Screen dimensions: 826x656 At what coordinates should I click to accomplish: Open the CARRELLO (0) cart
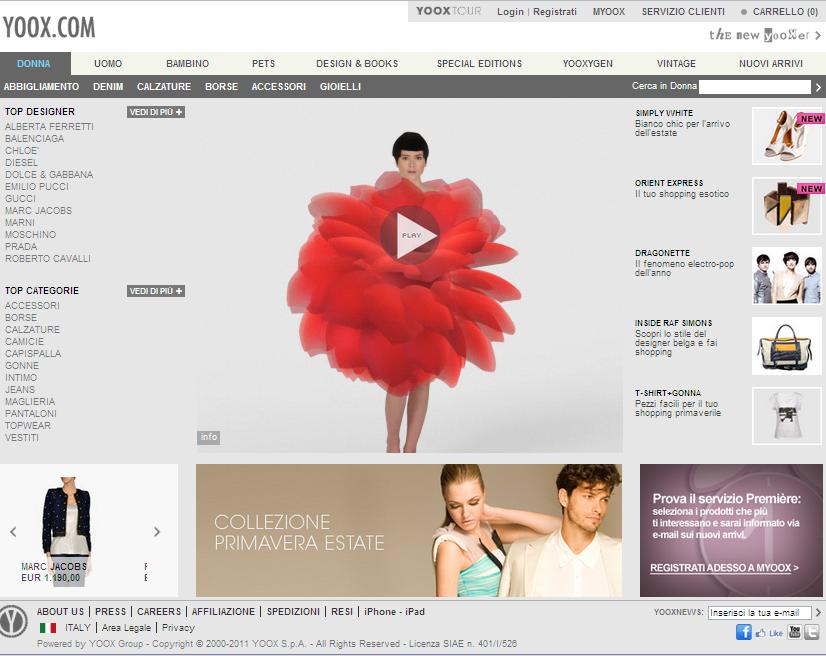click(785, 12)
